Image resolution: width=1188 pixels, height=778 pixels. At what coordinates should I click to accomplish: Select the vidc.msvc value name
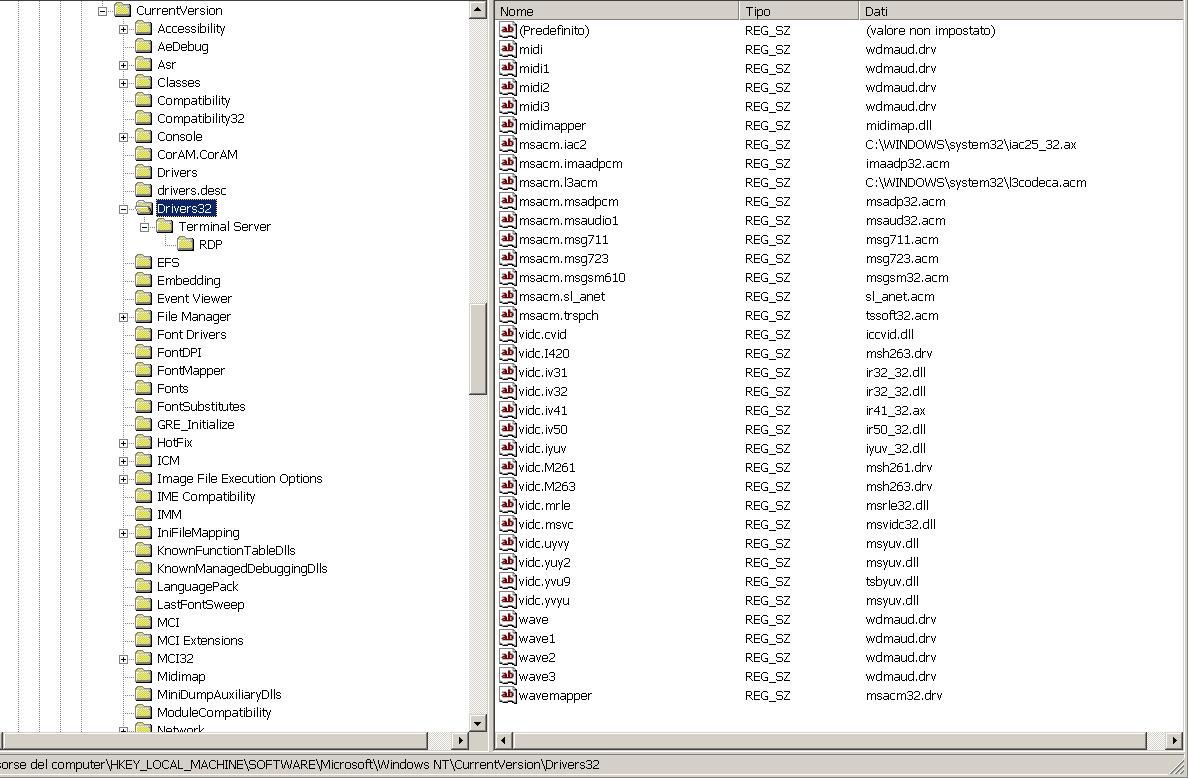click(546, 524)
